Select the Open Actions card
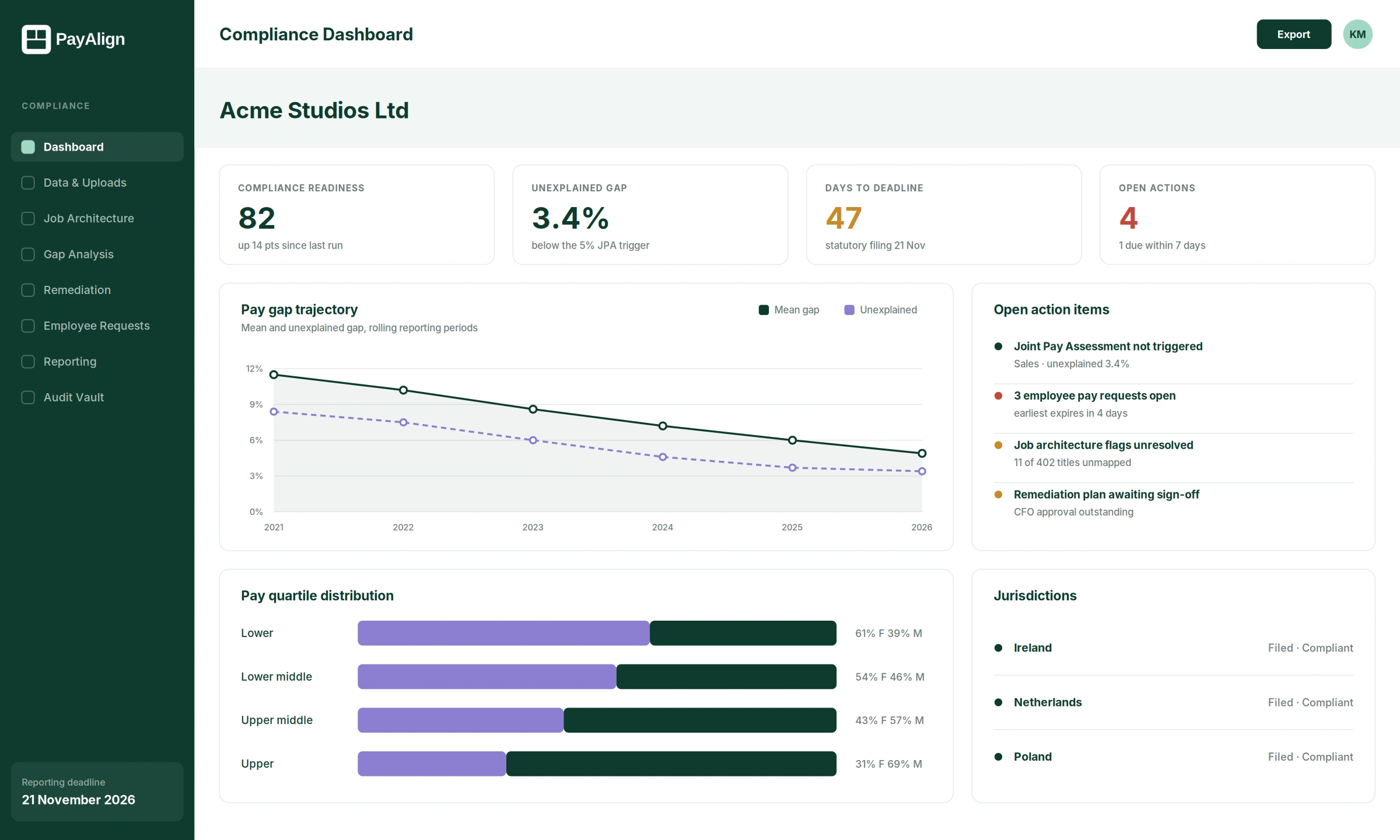 tap(1237, 215)
